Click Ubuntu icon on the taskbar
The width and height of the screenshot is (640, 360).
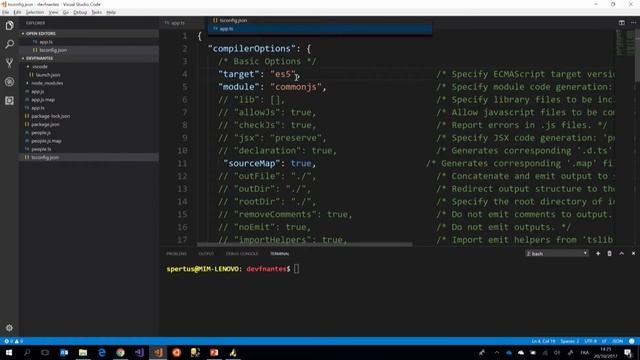tap(176, 353)
